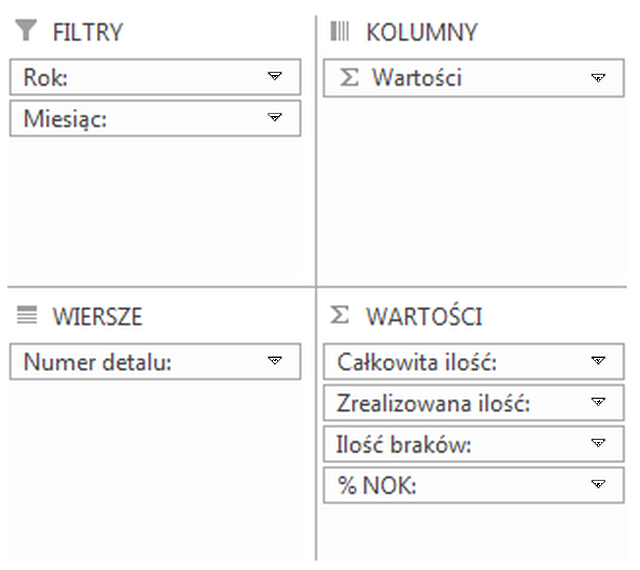The height and width of the screenshot is (570, 640).
Task: Click the Zrealizowana ilość value field
Action: (x=450, y=403)
